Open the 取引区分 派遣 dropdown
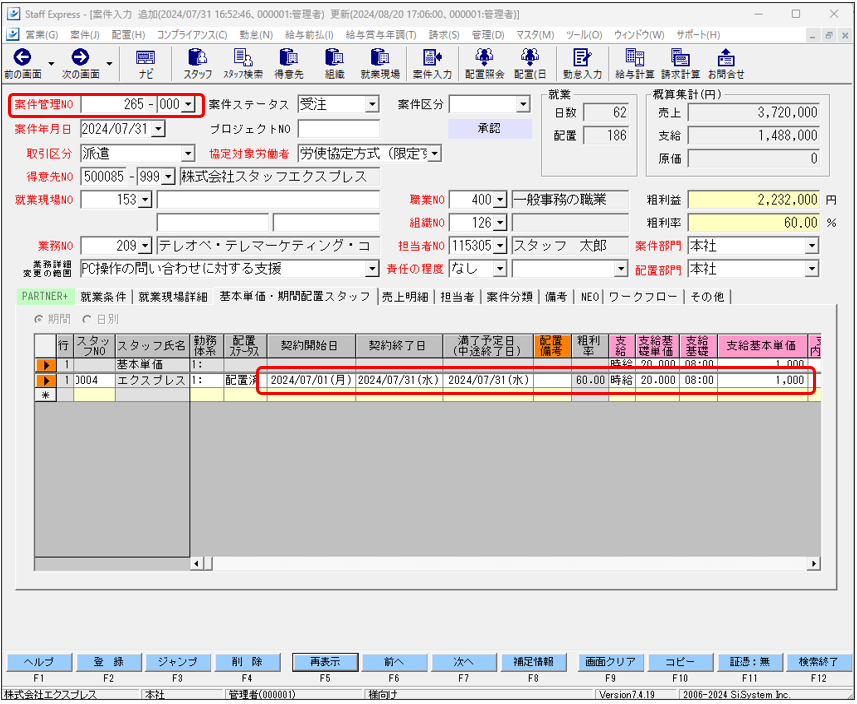857x704 pixels. 188,154
